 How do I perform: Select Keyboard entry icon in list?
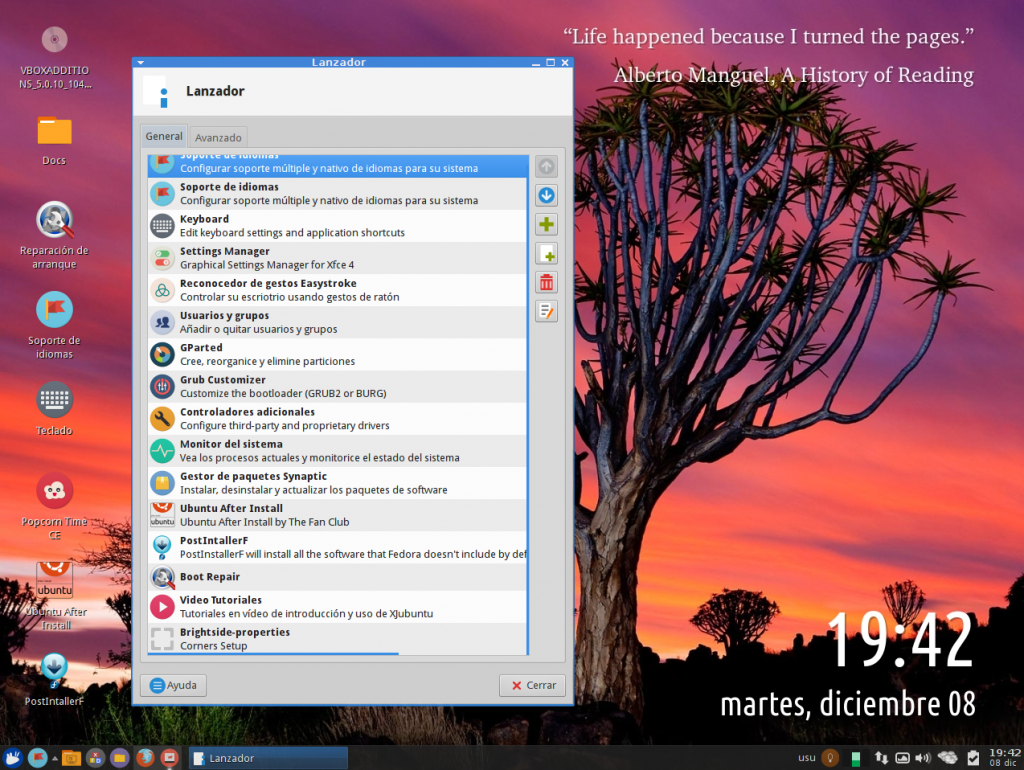163,226
